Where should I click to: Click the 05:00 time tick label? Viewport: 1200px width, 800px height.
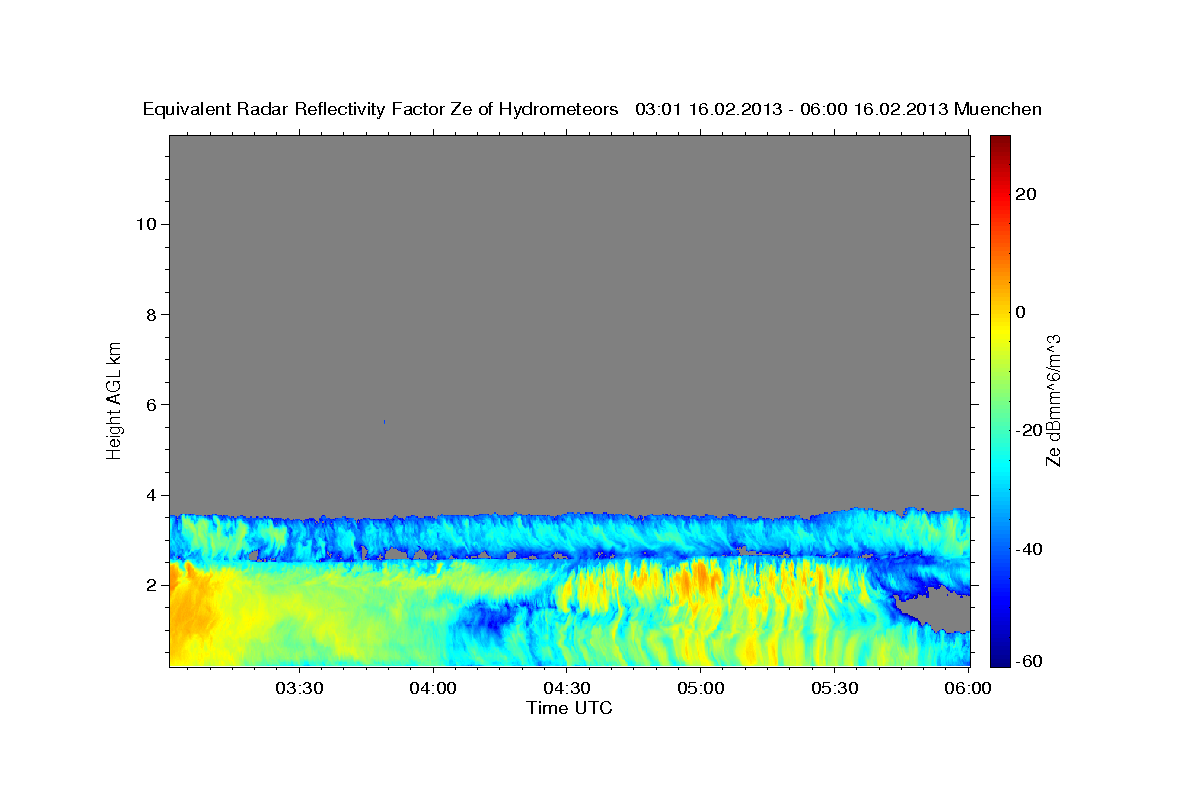[x=701, y=688]
